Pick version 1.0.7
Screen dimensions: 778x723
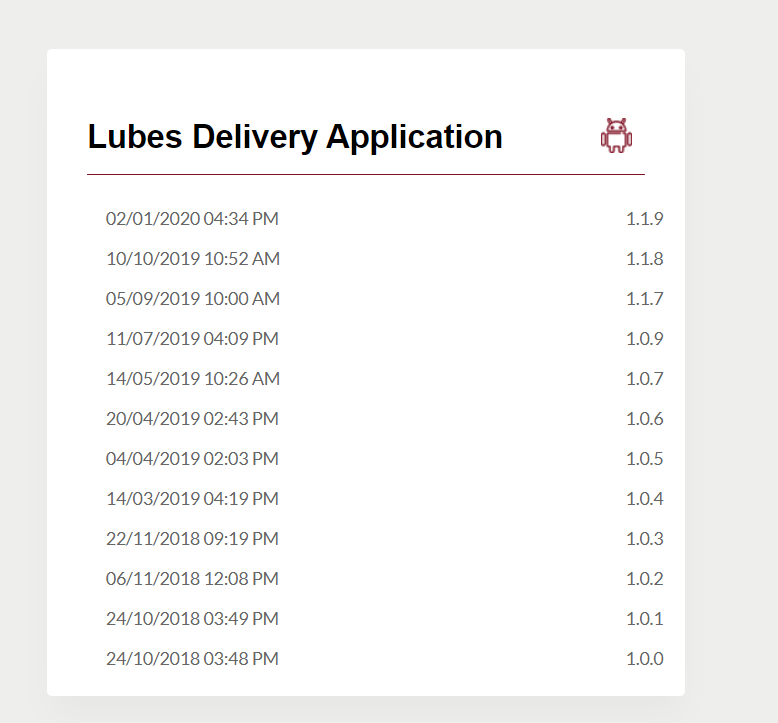[645, 379]
